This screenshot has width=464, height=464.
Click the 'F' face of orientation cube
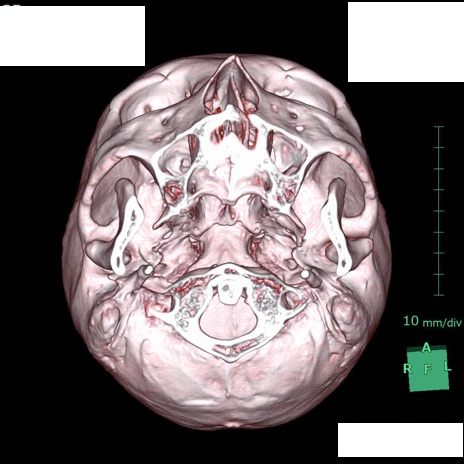(427, 369)
